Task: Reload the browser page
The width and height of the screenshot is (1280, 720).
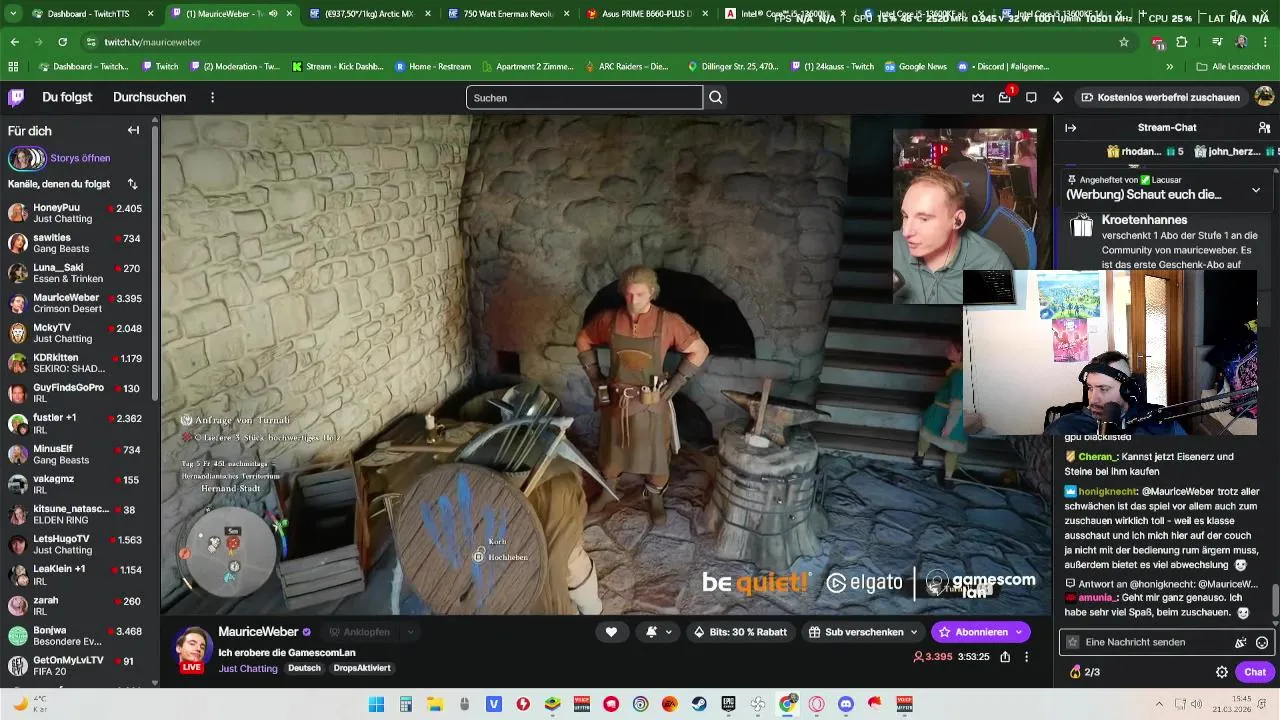Action: 62,42
